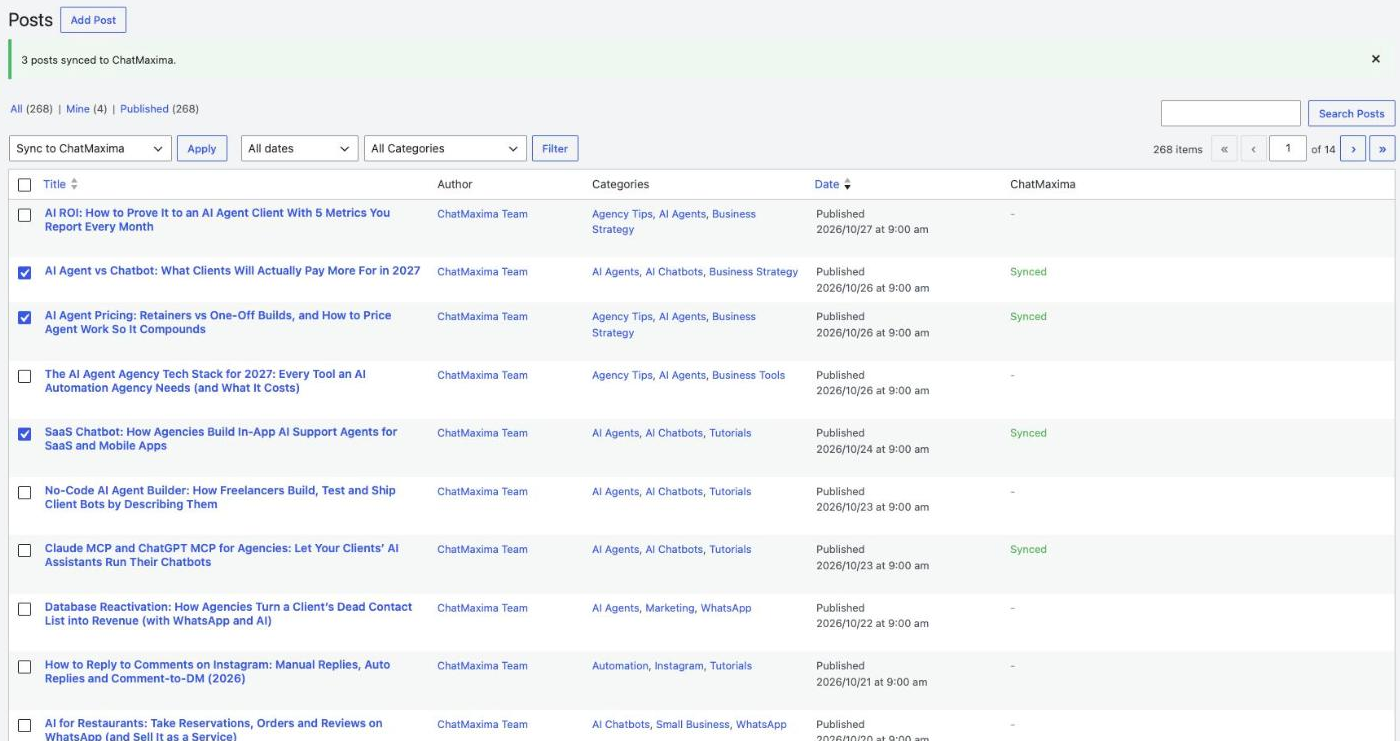
Task: Sort posts by Date column
Action: point(832,184)
